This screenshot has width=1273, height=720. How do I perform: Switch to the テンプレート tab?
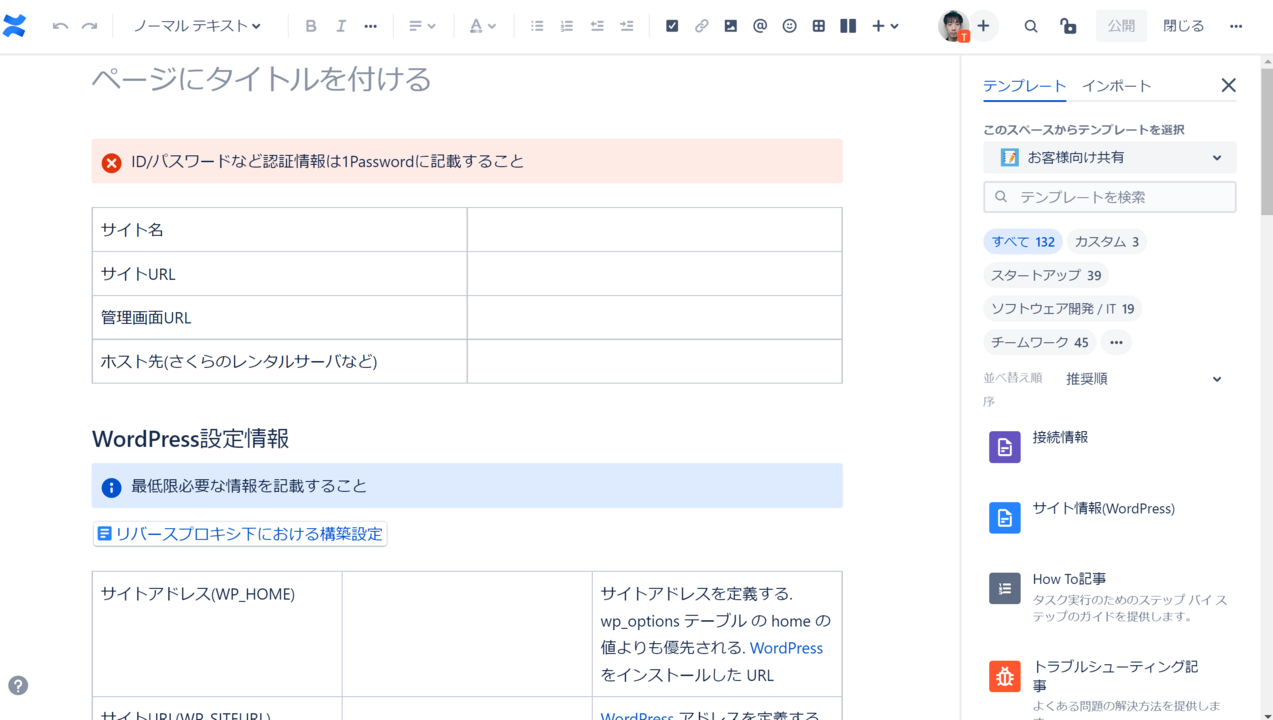(1024, 86)
